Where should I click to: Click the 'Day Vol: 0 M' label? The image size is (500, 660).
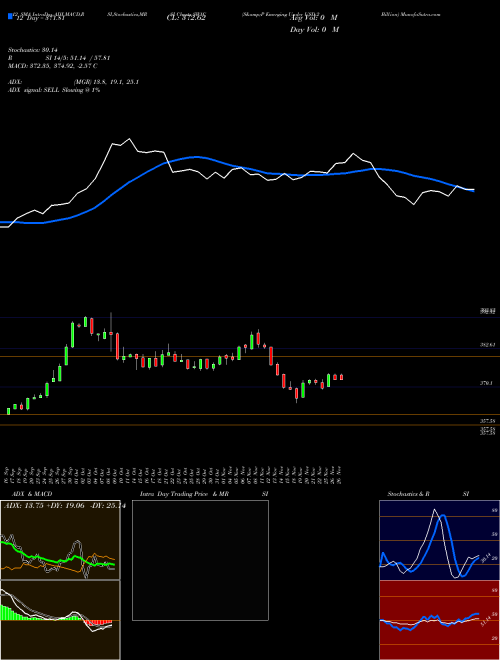(x=314, y=29)
